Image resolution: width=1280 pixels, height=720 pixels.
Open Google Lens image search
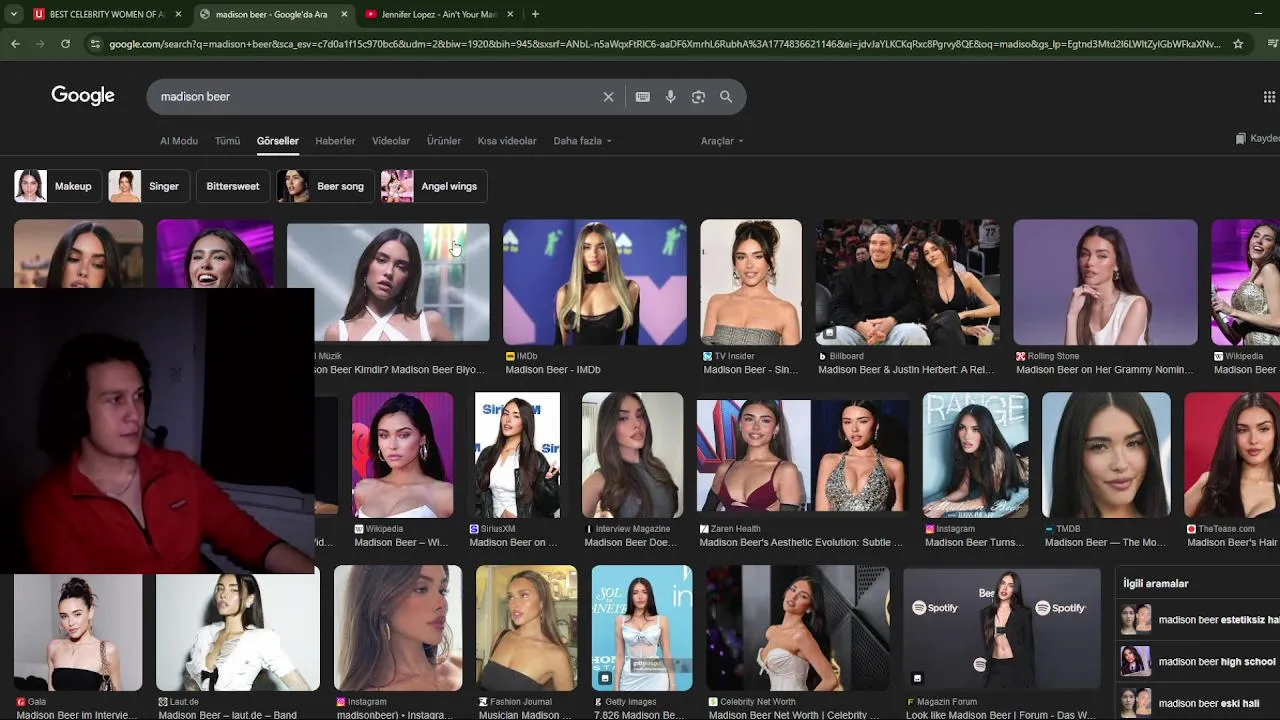pos(698,97)
